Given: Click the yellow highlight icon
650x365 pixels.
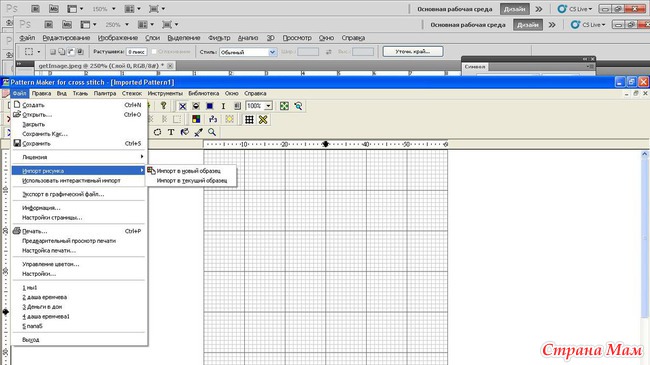Looking at the screenshot, I should click(229, 119).
